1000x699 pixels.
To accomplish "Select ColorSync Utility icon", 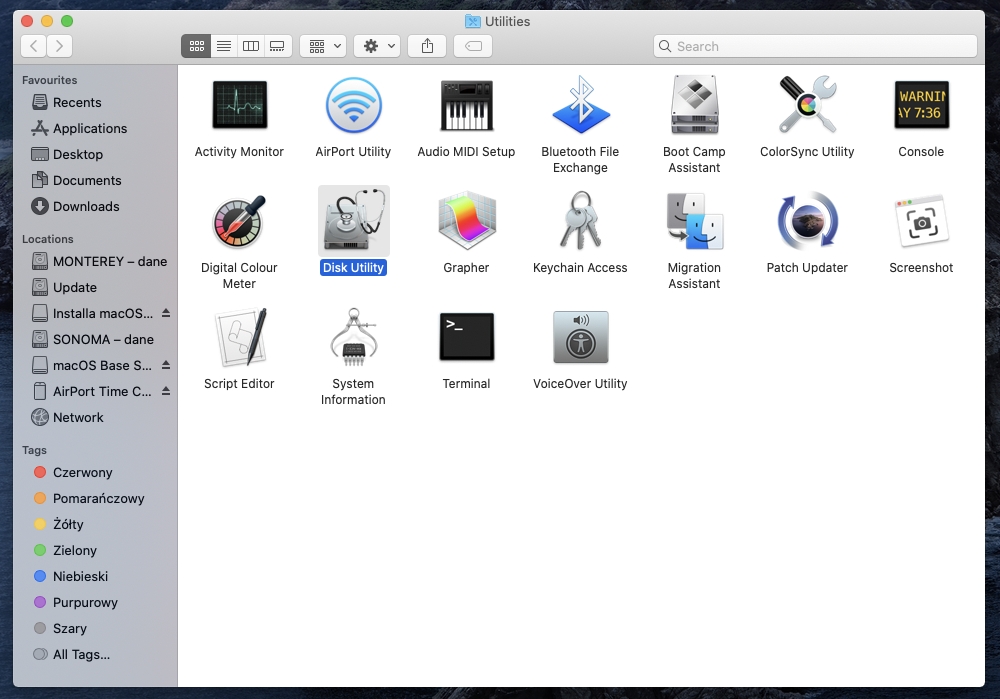I will [x=807, y=105].
